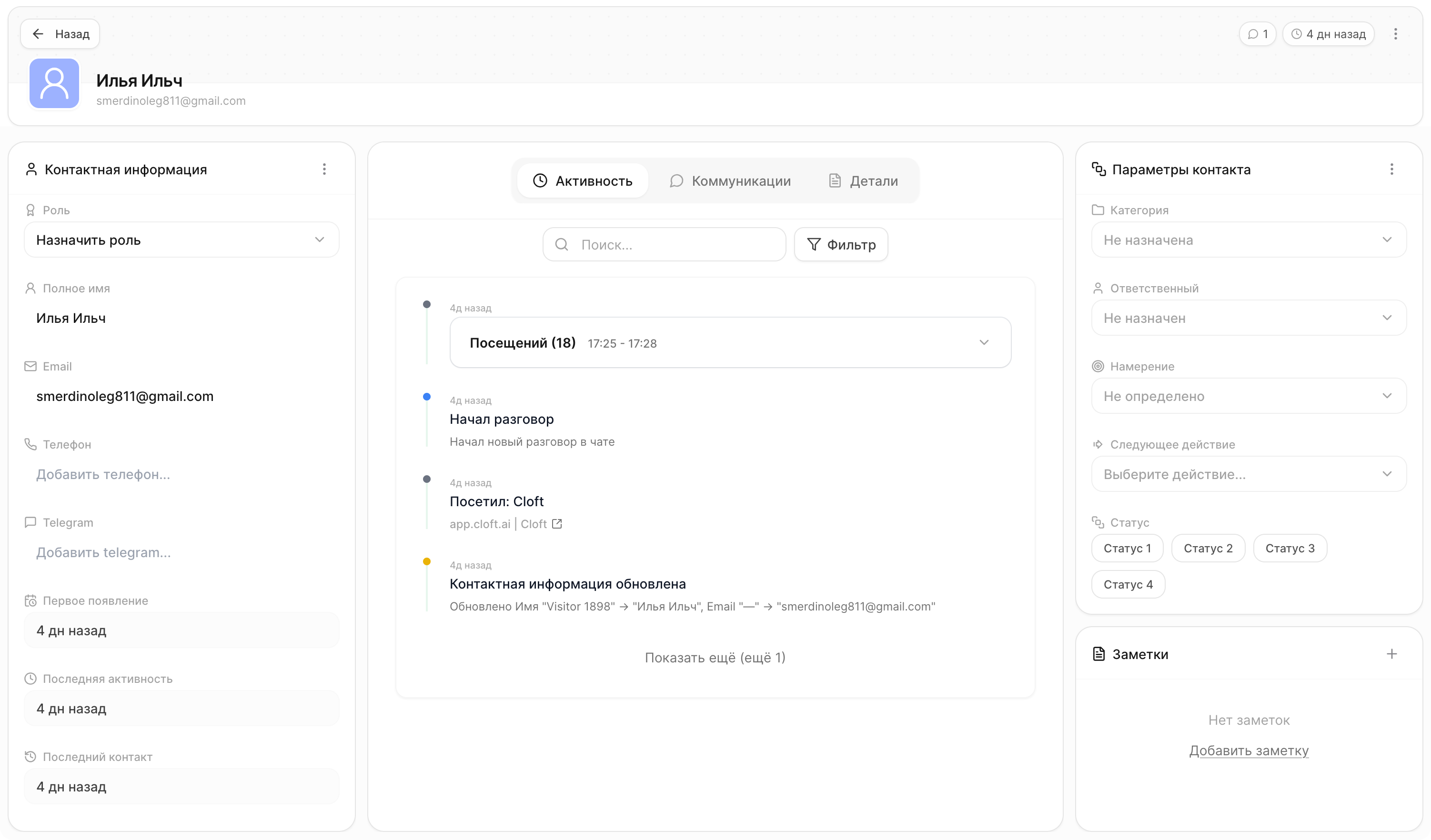This screenshot has height=840, width=1431.
Task: Open 'Выберите действие...' dropdown
Action: click(x=1248, y=474)
